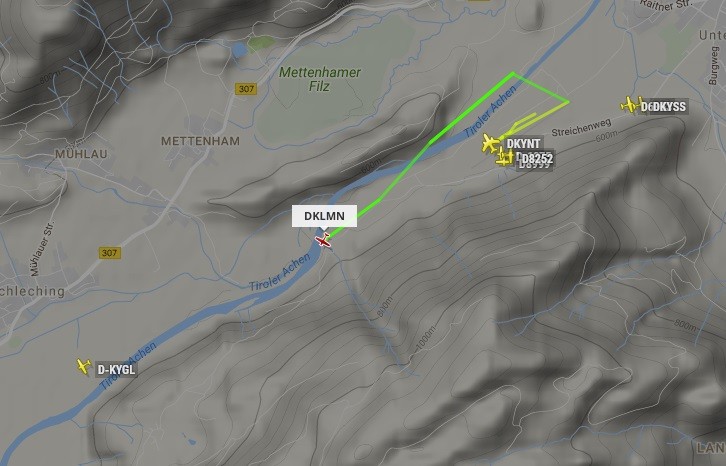Click the MÜHLAU place label
726x466 pixels.
81,154
